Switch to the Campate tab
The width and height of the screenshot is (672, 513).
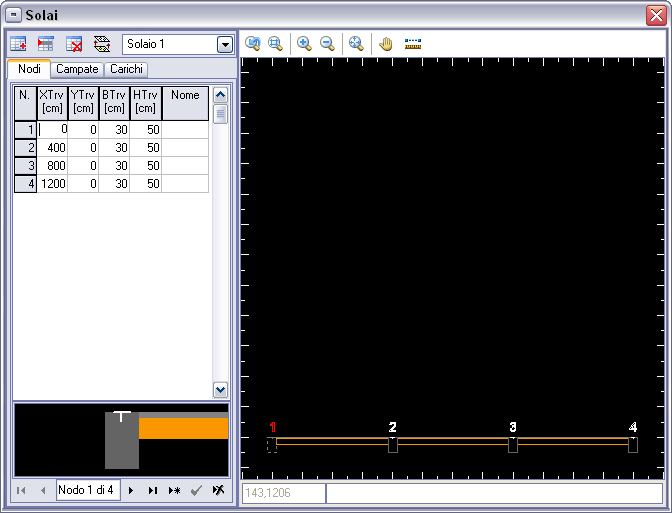pos(77,69)
